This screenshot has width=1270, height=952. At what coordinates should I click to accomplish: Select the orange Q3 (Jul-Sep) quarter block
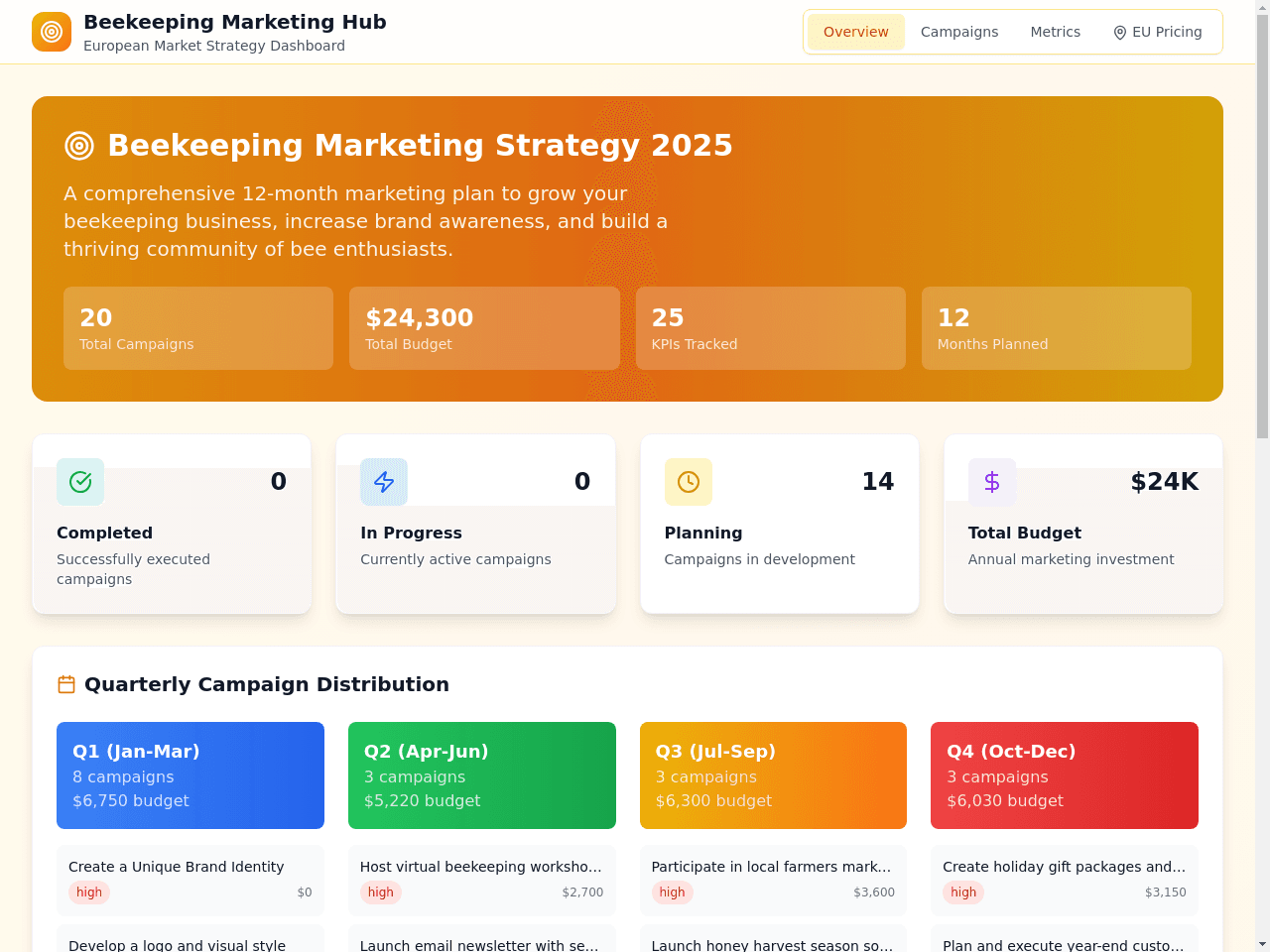pos(773,775)
